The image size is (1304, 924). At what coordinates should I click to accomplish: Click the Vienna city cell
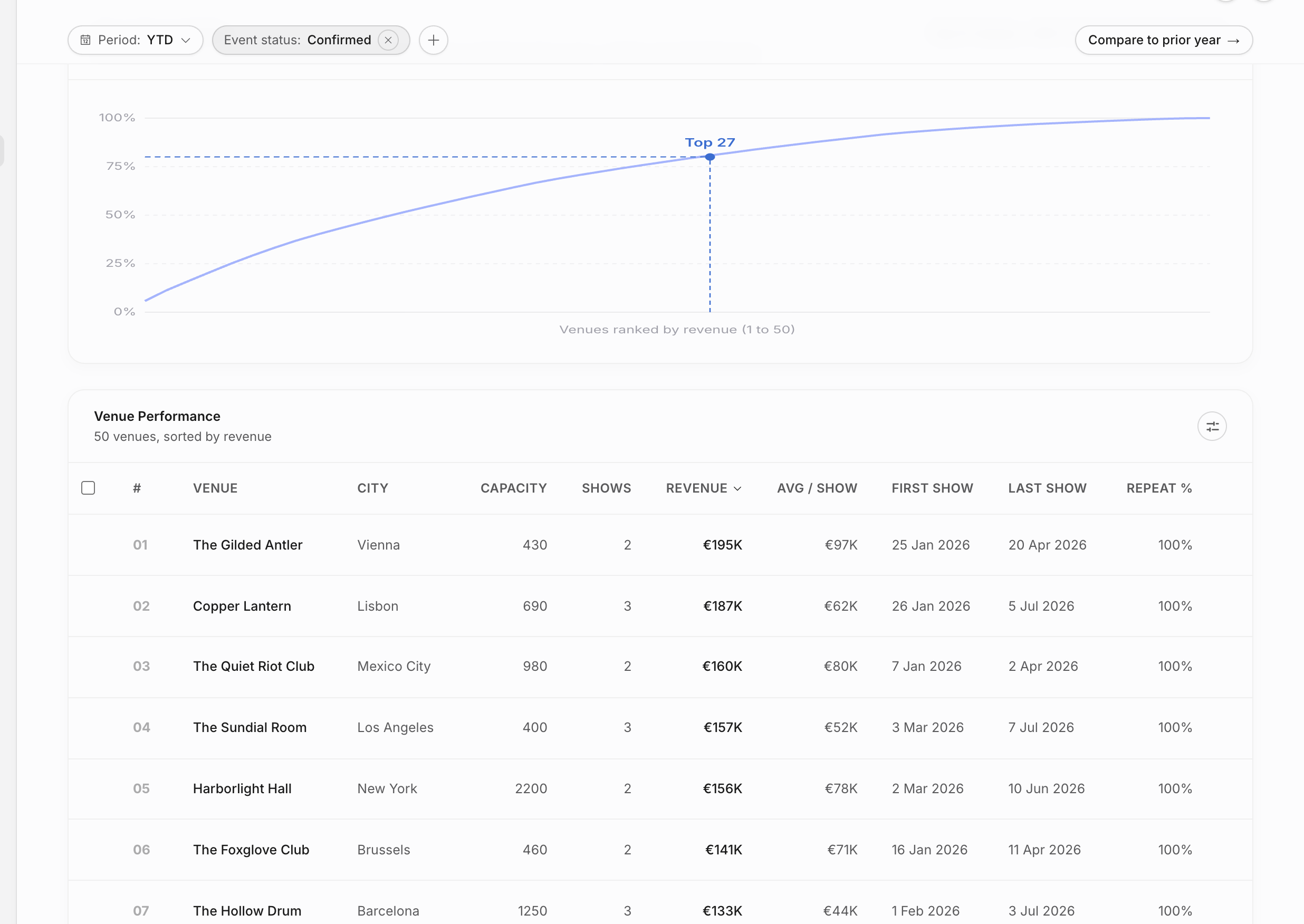coord(378,545)
